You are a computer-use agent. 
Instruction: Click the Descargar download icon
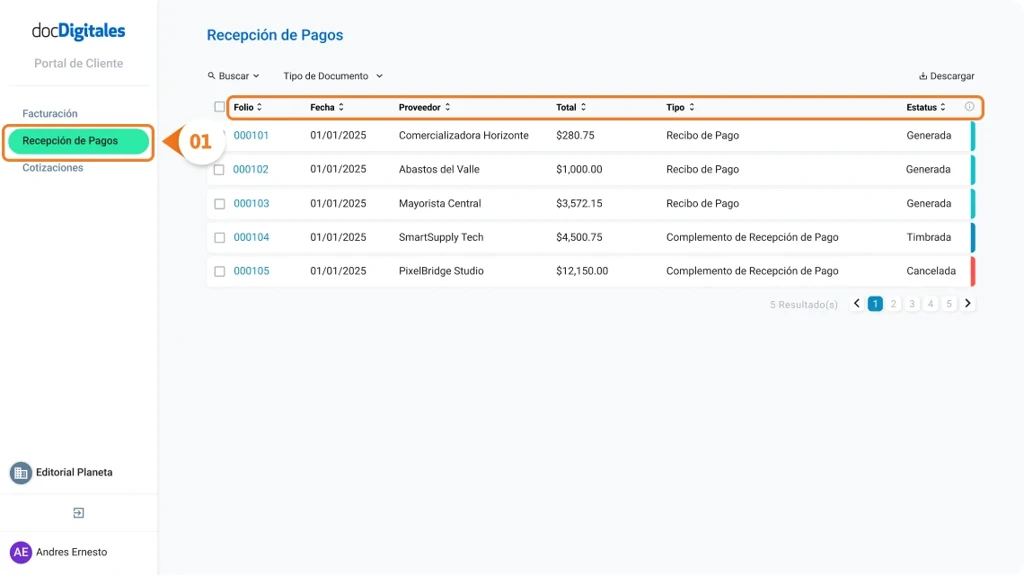click(x=922, y=75)
